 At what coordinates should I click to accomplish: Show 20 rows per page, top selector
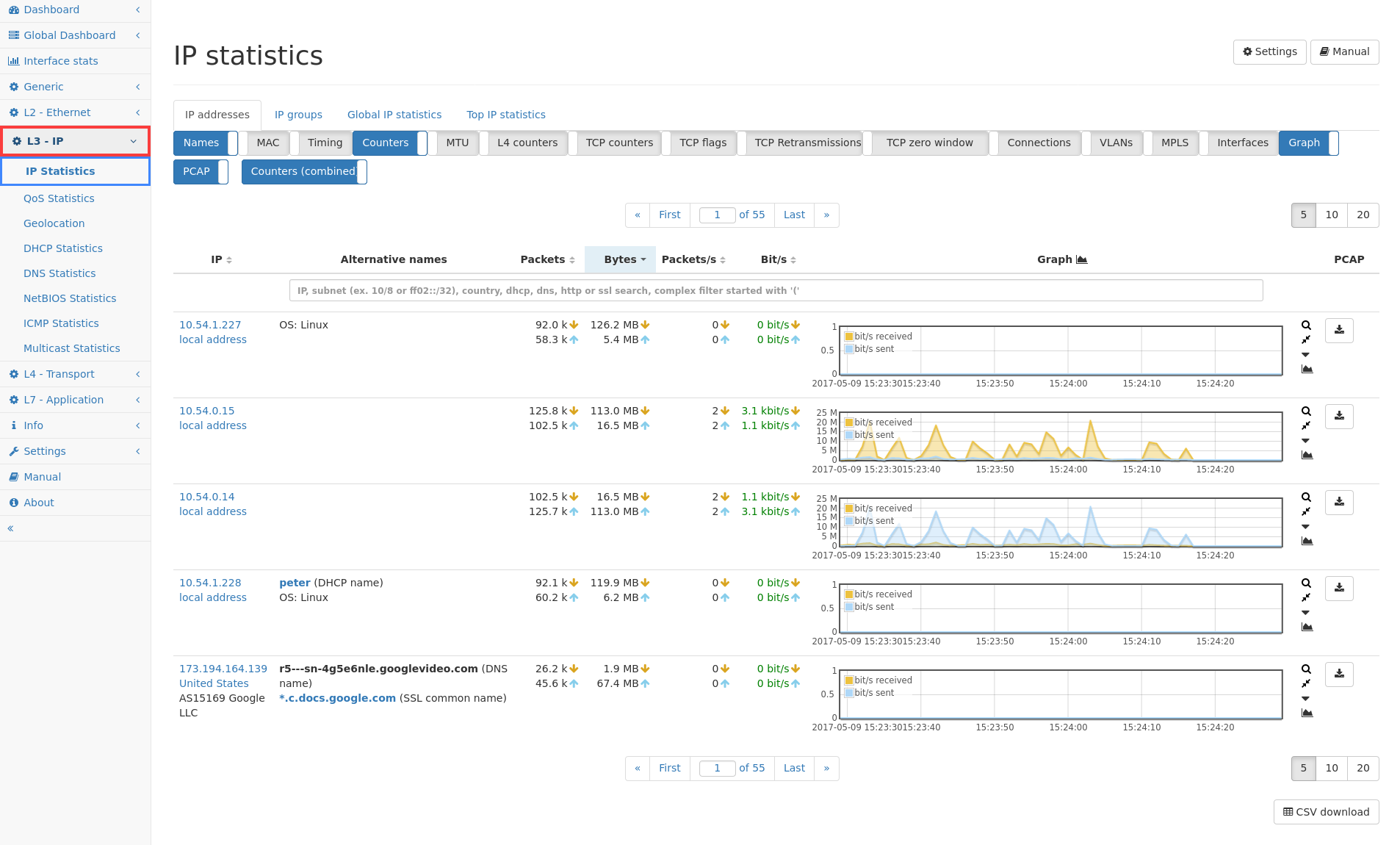pyautogui.click(x=1363, y=215)
